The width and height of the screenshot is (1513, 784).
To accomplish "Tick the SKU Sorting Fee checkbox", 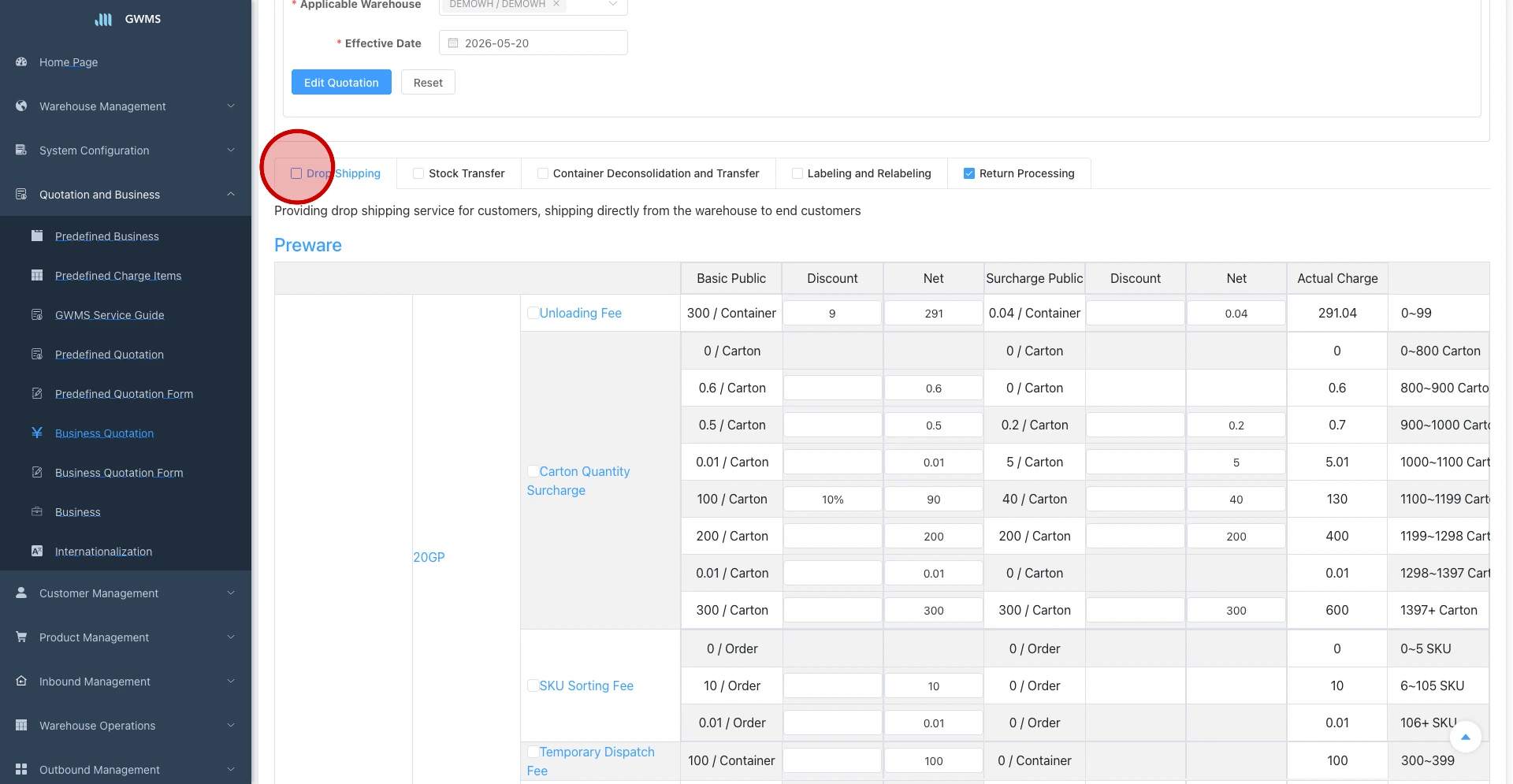I will 533,686.
